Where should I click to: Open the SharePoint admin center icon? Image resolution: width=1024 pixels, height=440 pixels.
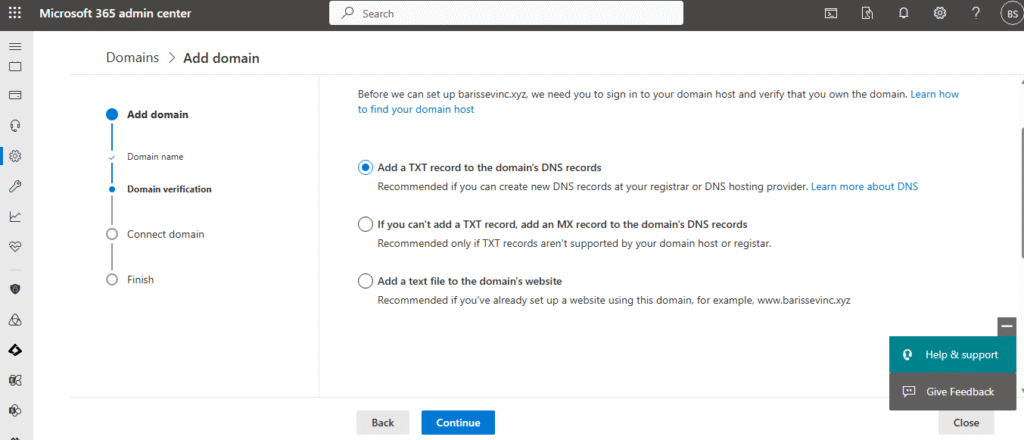(x=15, y=410)
